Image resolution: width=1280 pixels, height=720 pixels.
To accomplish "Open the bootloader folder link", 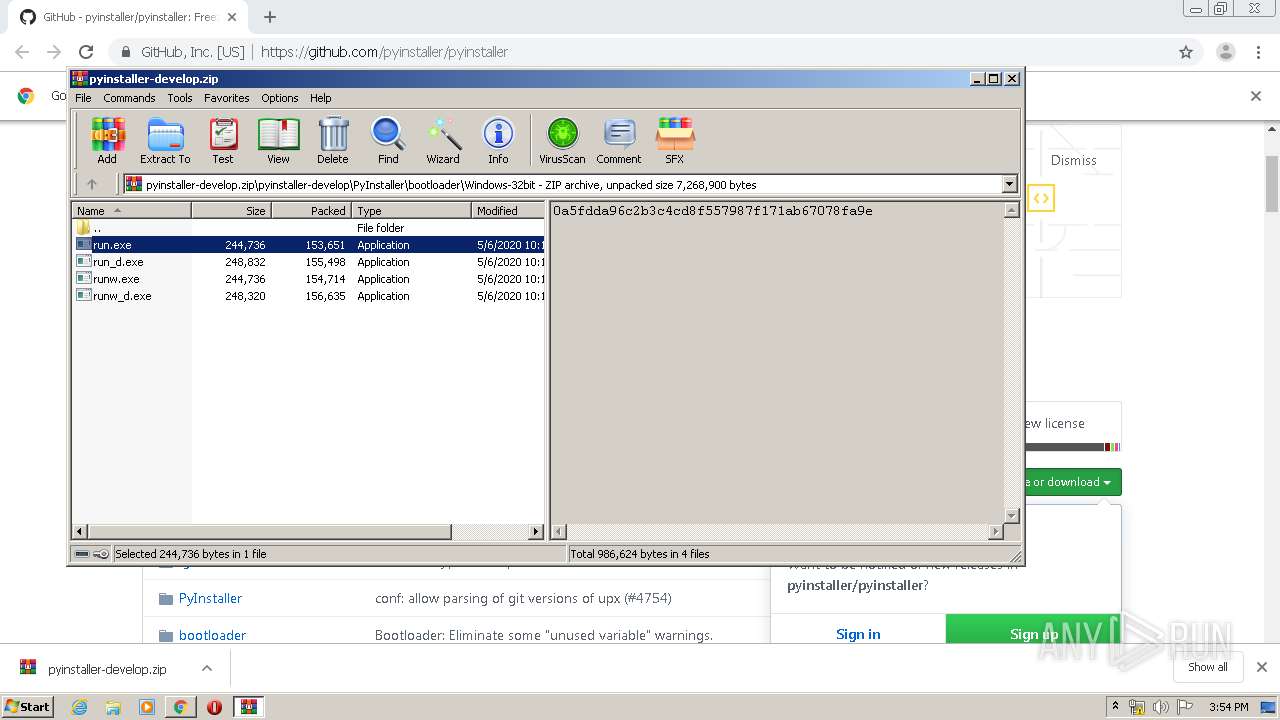I will 212,635.
